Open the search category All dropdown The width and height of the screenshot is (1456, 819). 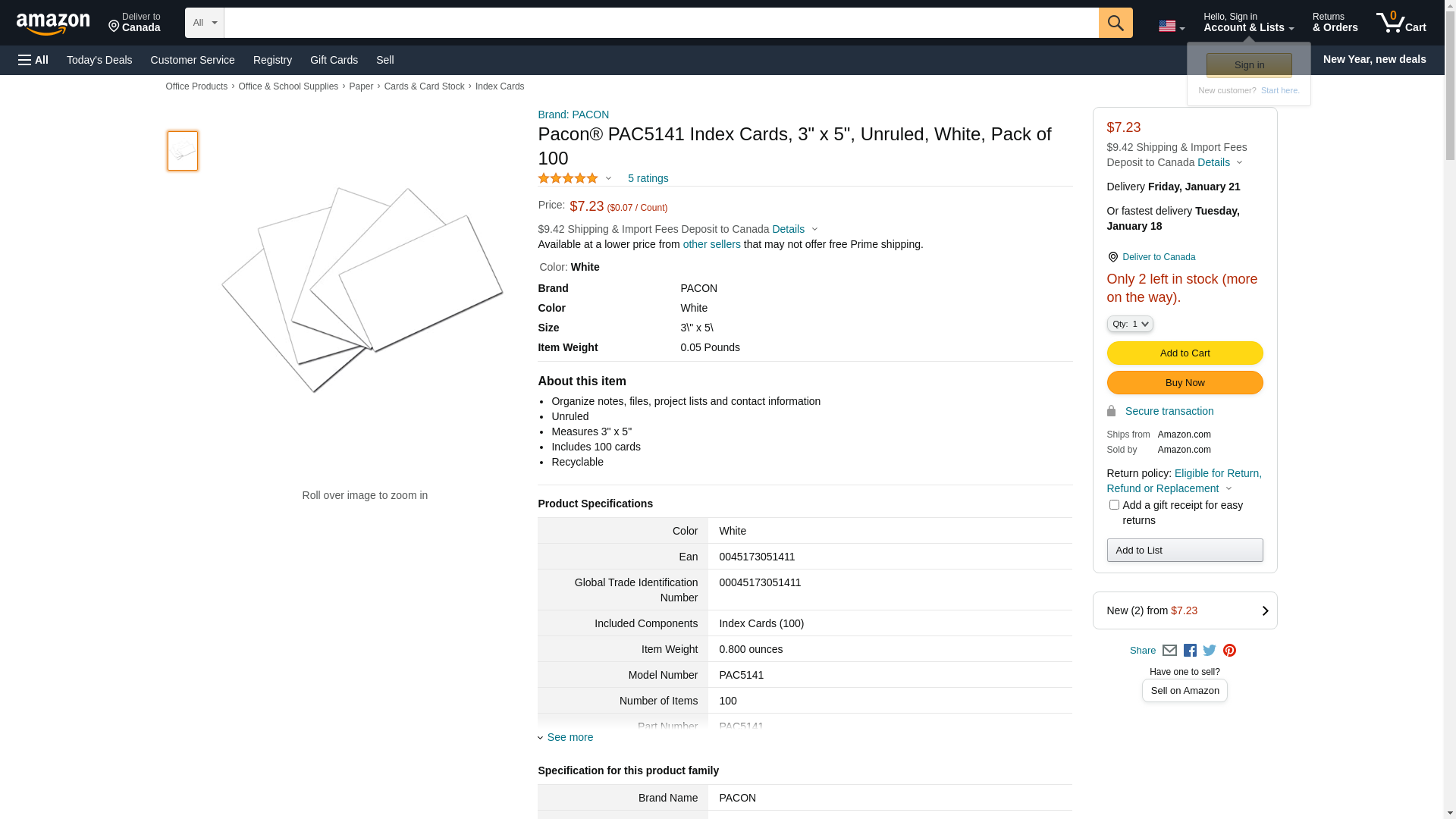coord(204,23)
